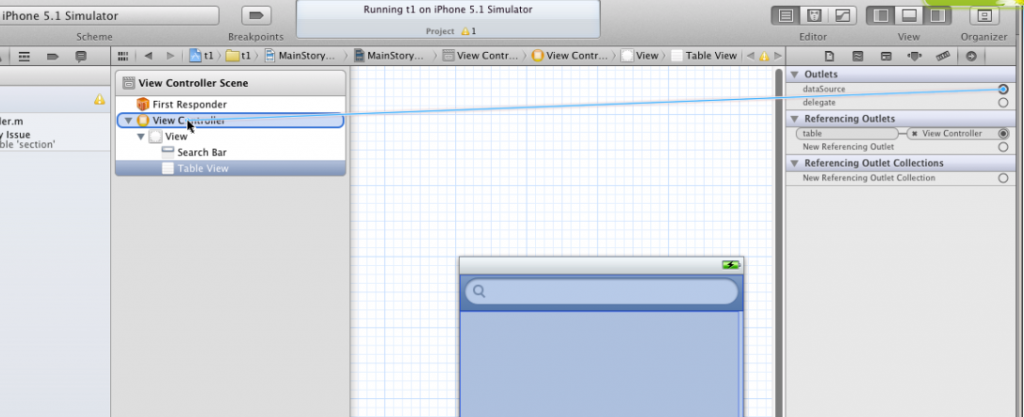Select second View Contr... object in jump bar
This screenshot has height=417, width=1024.
coord(569,56)
